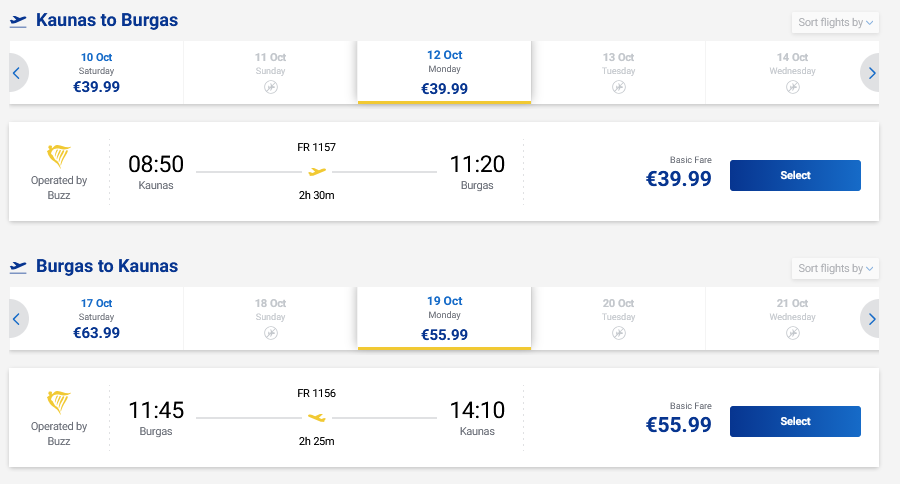Open Sort flights by dropdown for outbound flight
Viewport: 900px width, 484px height.
(835, 22)
